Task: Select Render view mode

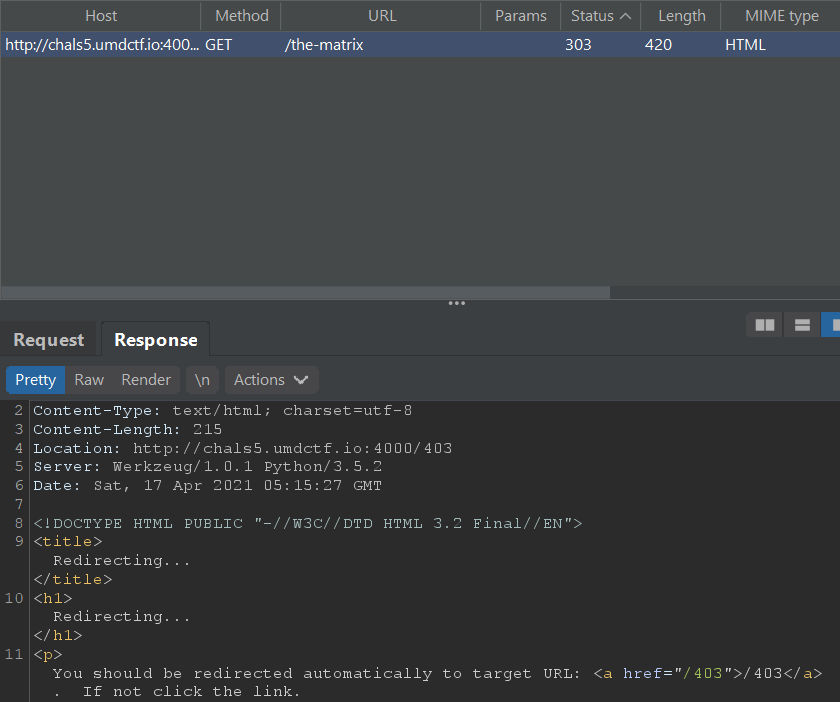Action: point(146,380)
